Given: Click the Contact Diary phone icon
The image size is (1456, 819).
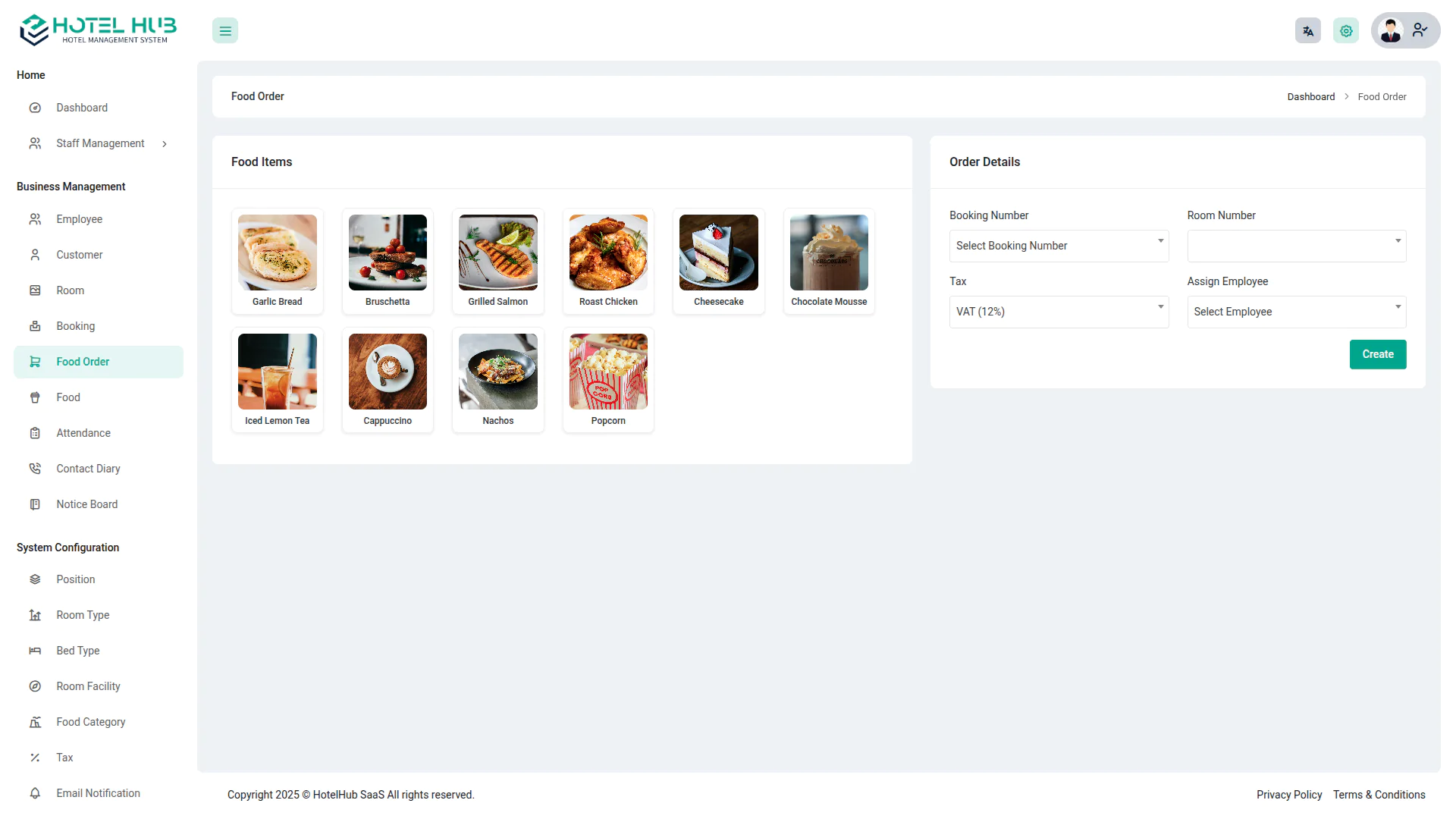Looking at the screenshot, I should (x=35, y=469).
